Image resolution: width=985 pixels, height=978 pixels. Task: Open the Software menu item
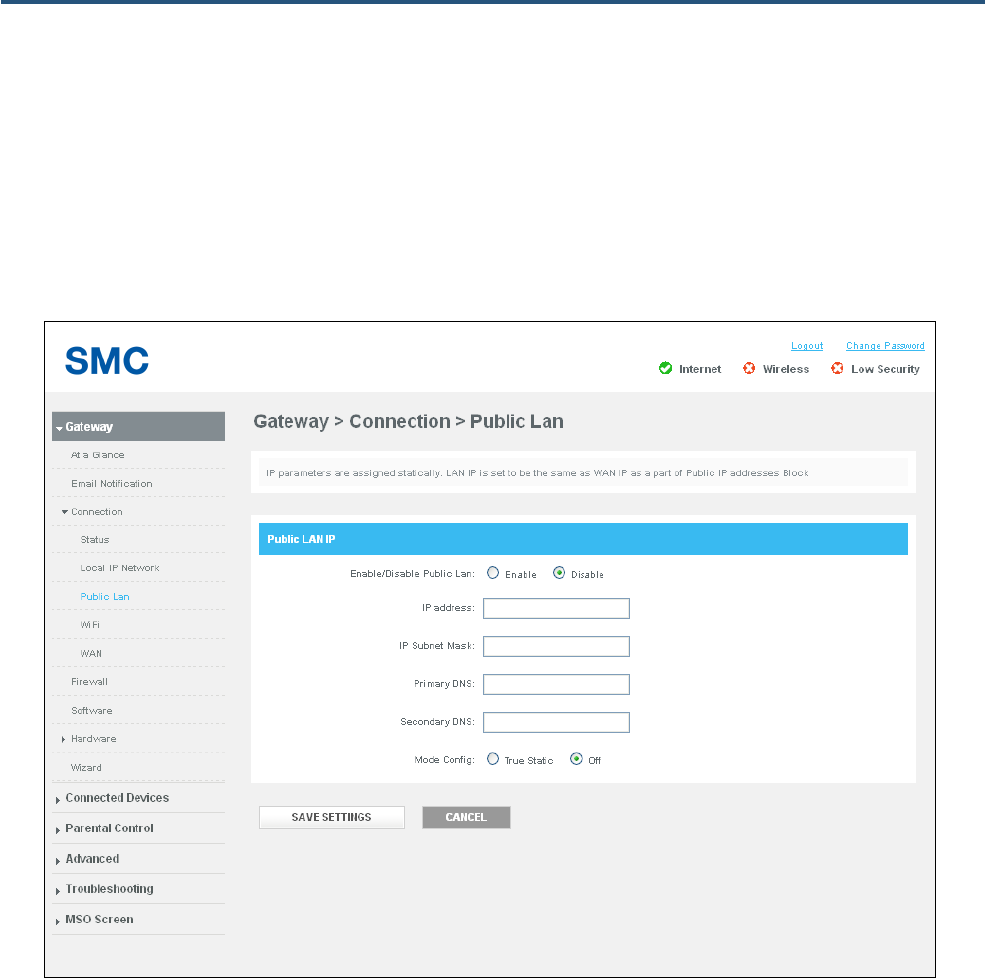coord(92,710)
